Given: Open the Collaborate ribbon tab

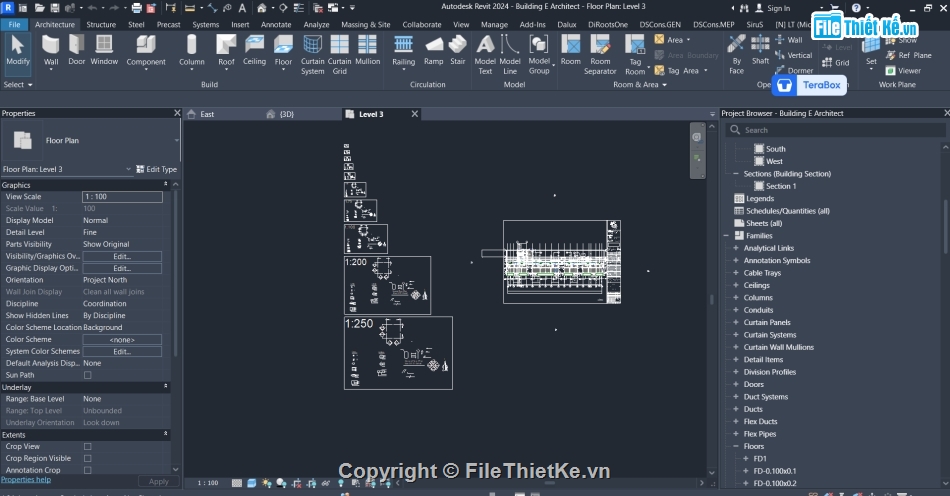Looking at the screenshot, I should coord(422,25).
